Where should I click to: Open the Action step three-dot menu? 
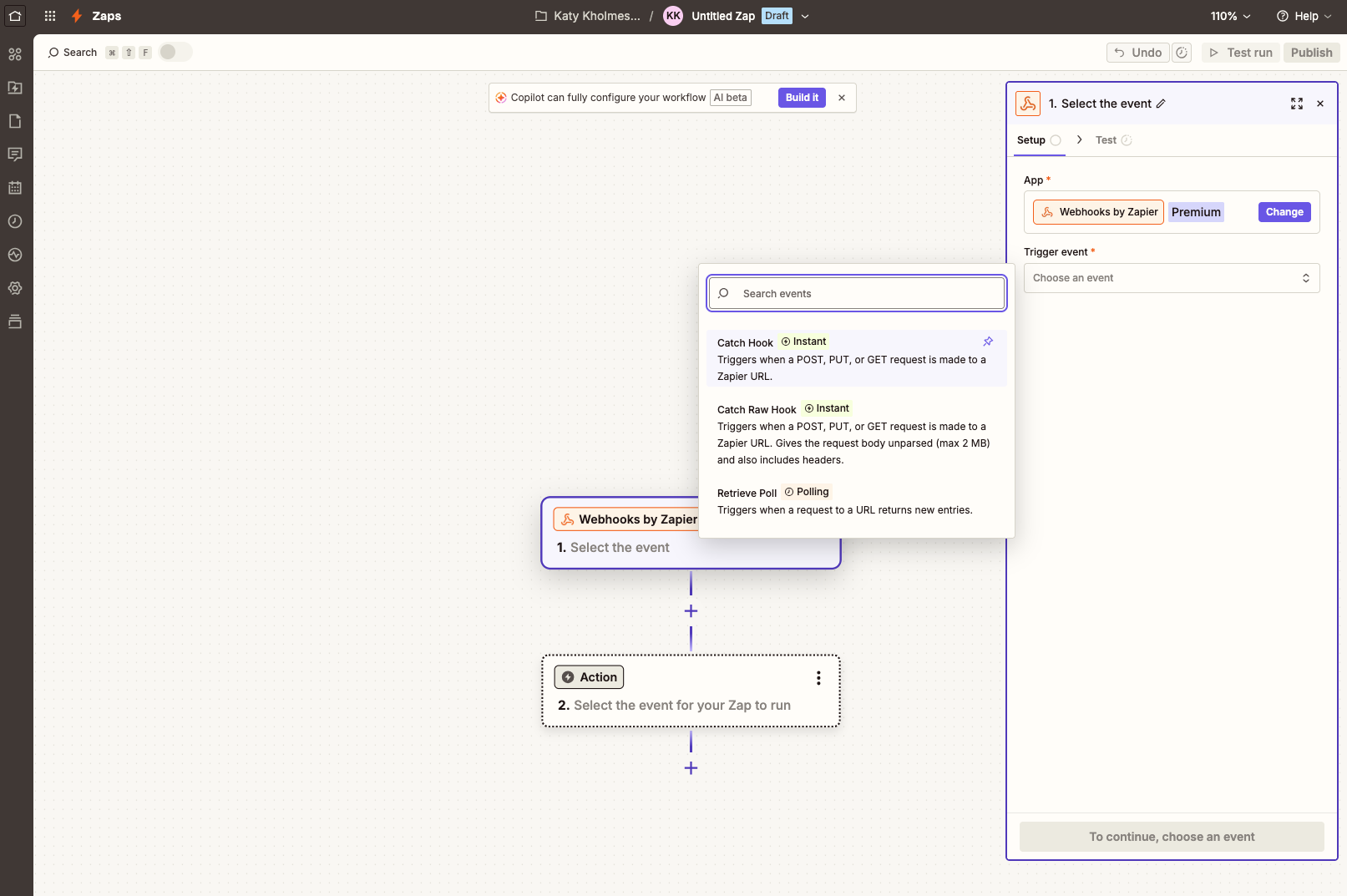tap(818, 678)
